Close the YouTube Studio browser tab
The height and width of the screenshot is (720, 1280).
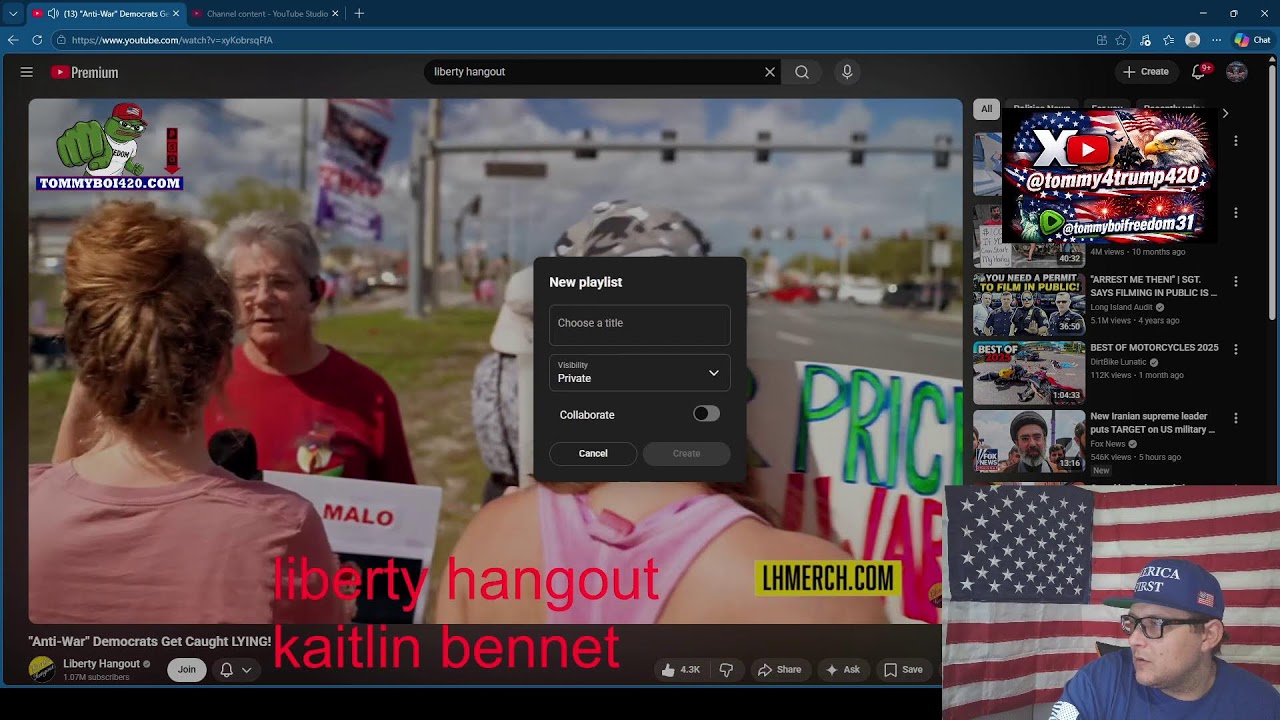tap(336, 14)
